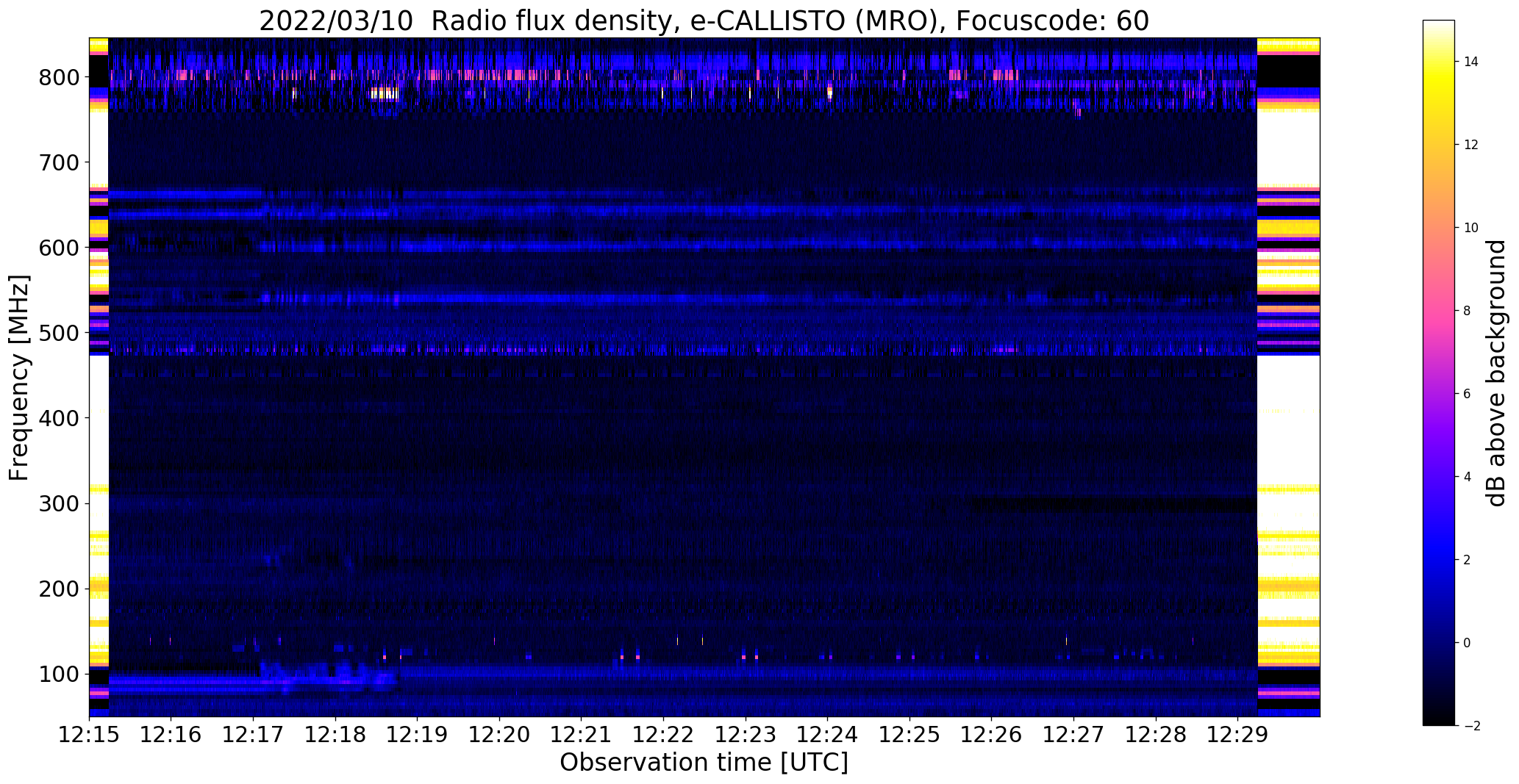
Task: Click the colorbar tick label −2
Action: point(1471,726)
